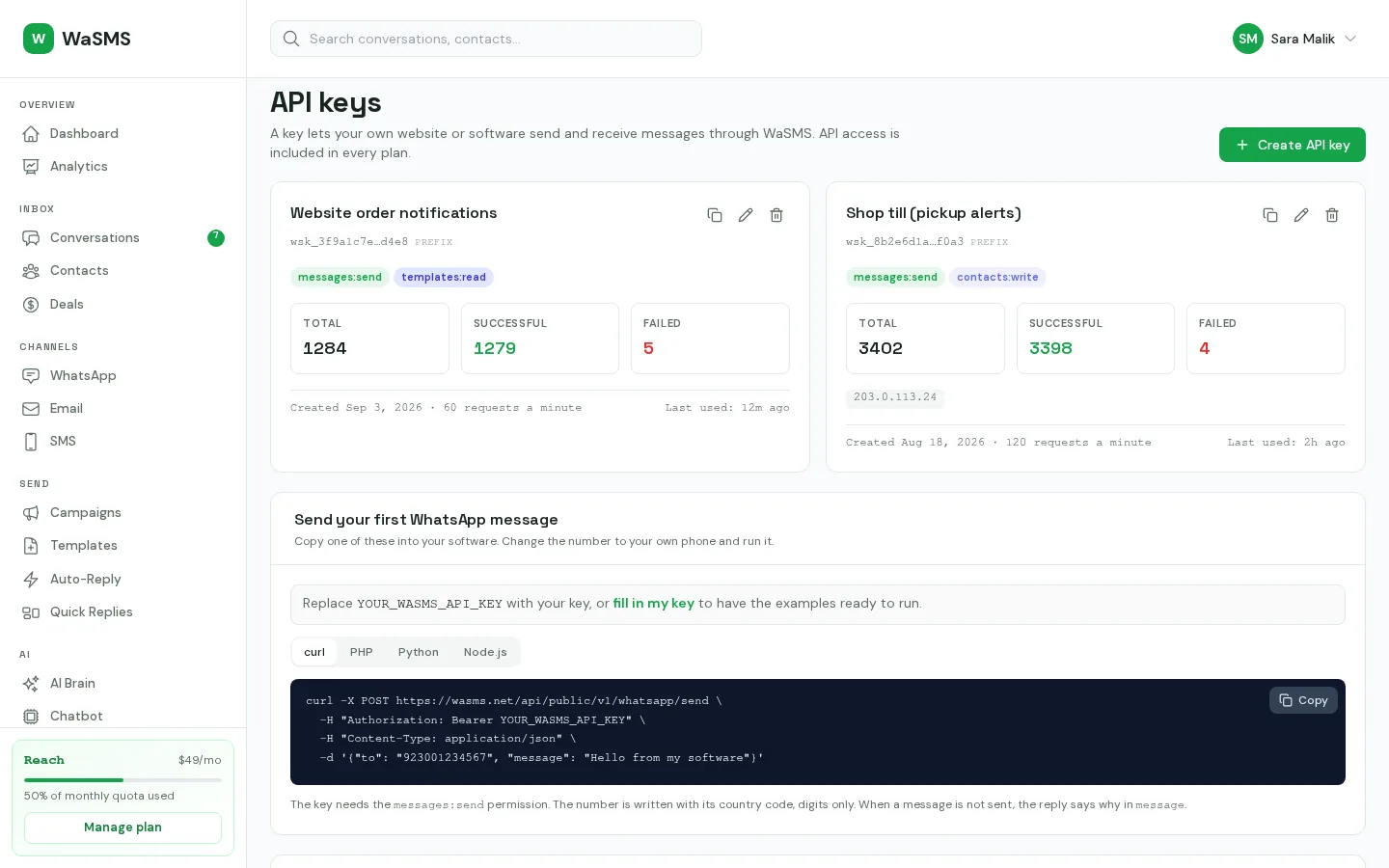Delete the Website order notifications key
This screenshot has height=868, width=1389.
click(776, 215)
